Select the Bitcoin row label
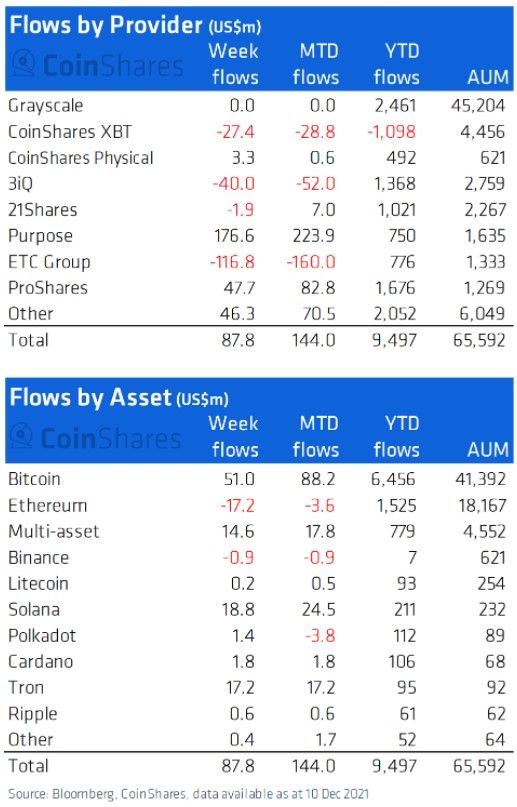 click(x=34, y=479)
